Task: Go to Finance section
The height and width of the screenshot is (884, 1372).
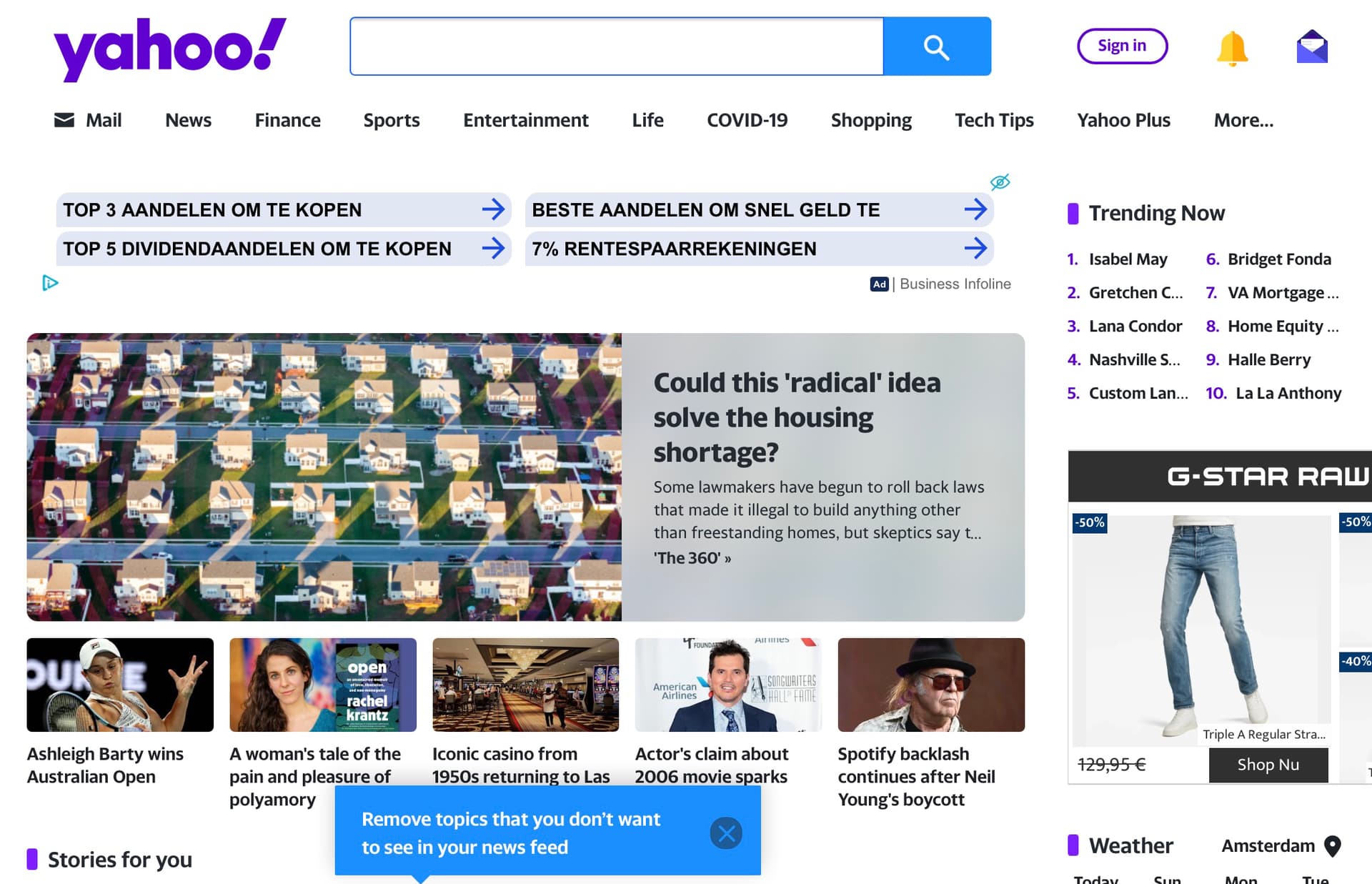Action: (287, 120)
